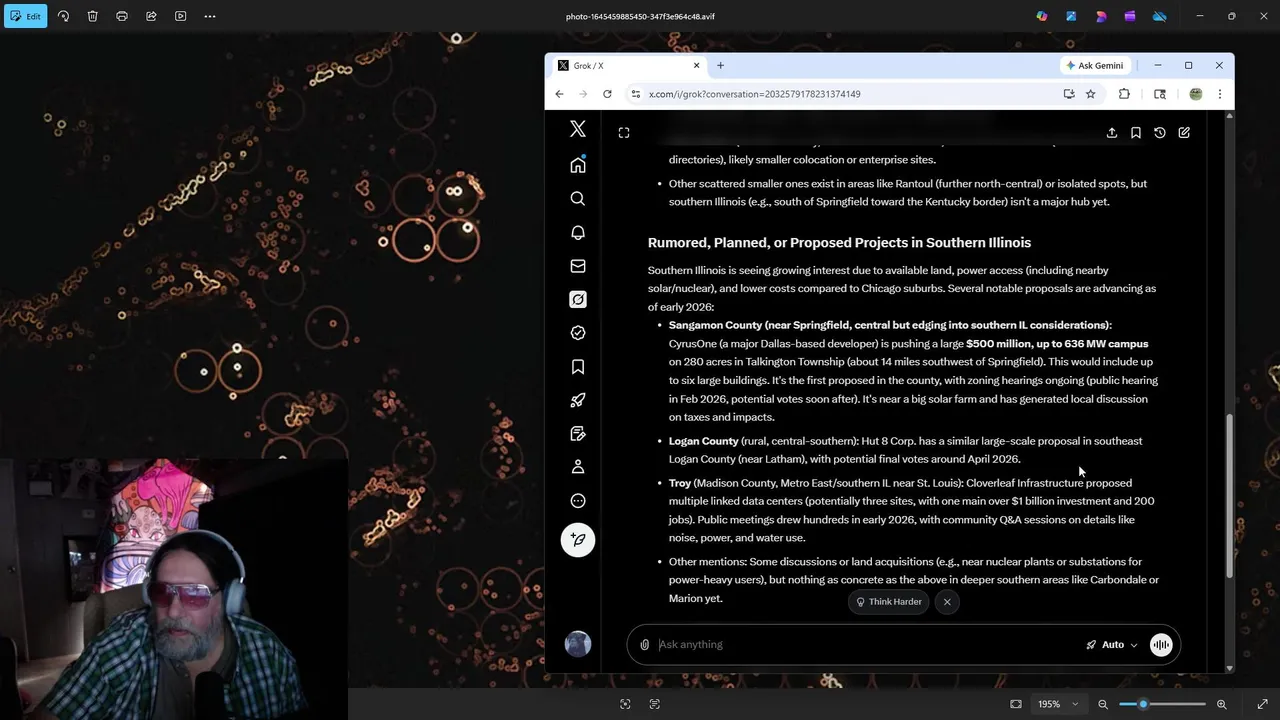Delete the photo with trash icon

[92, 16]
